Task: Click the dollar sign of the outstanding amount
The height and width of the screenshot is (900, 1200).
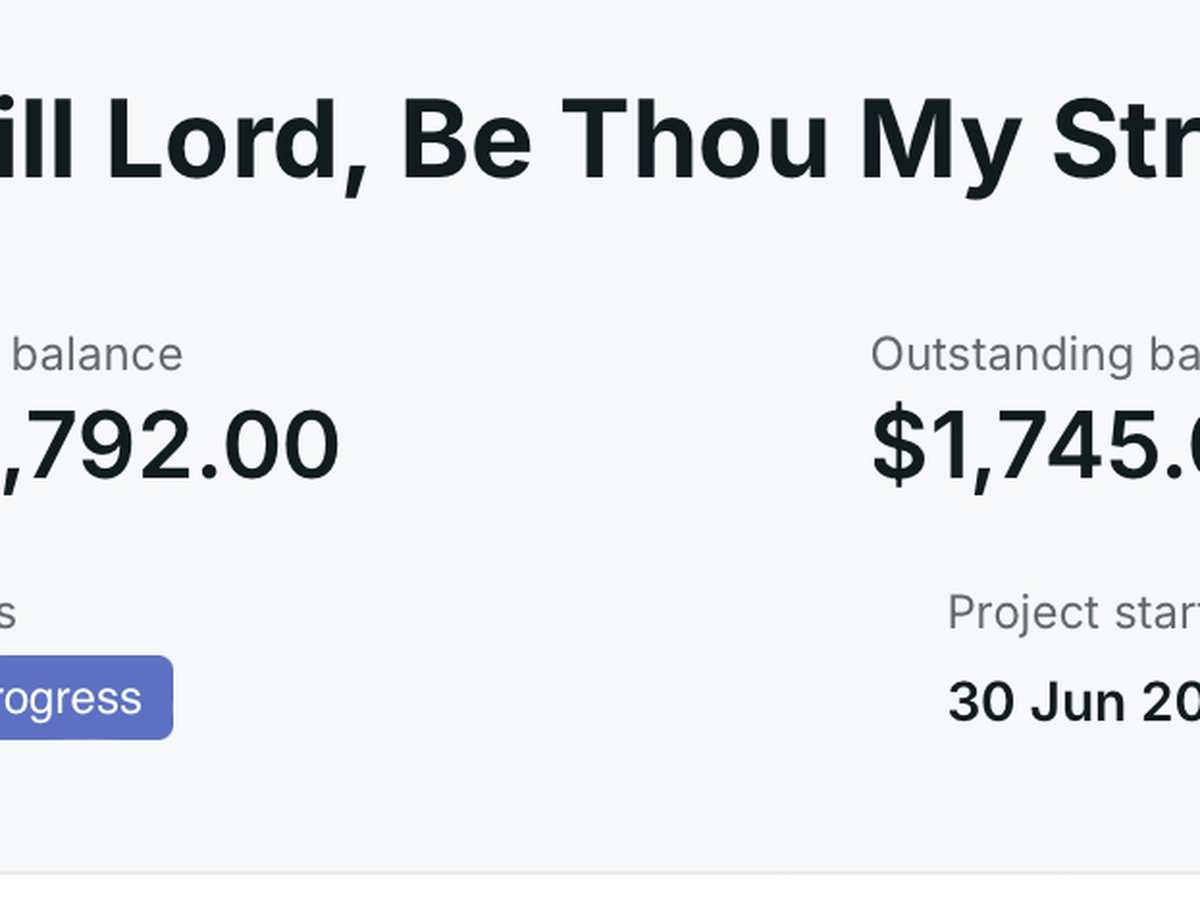Action: point(895,446)
